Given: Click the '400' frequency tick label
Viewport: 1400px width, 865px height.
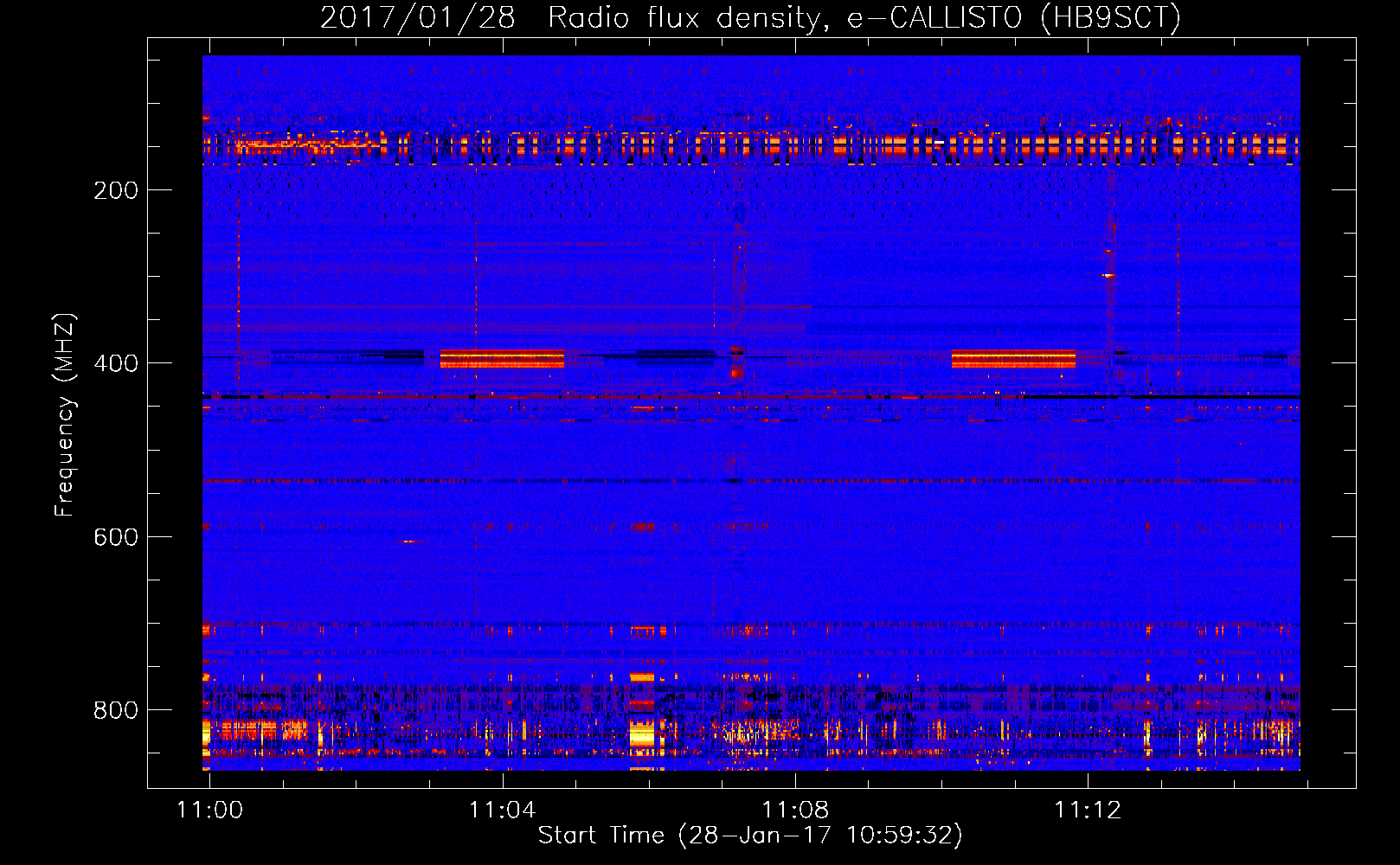Looking at the screenshot, I should (116, 363).
